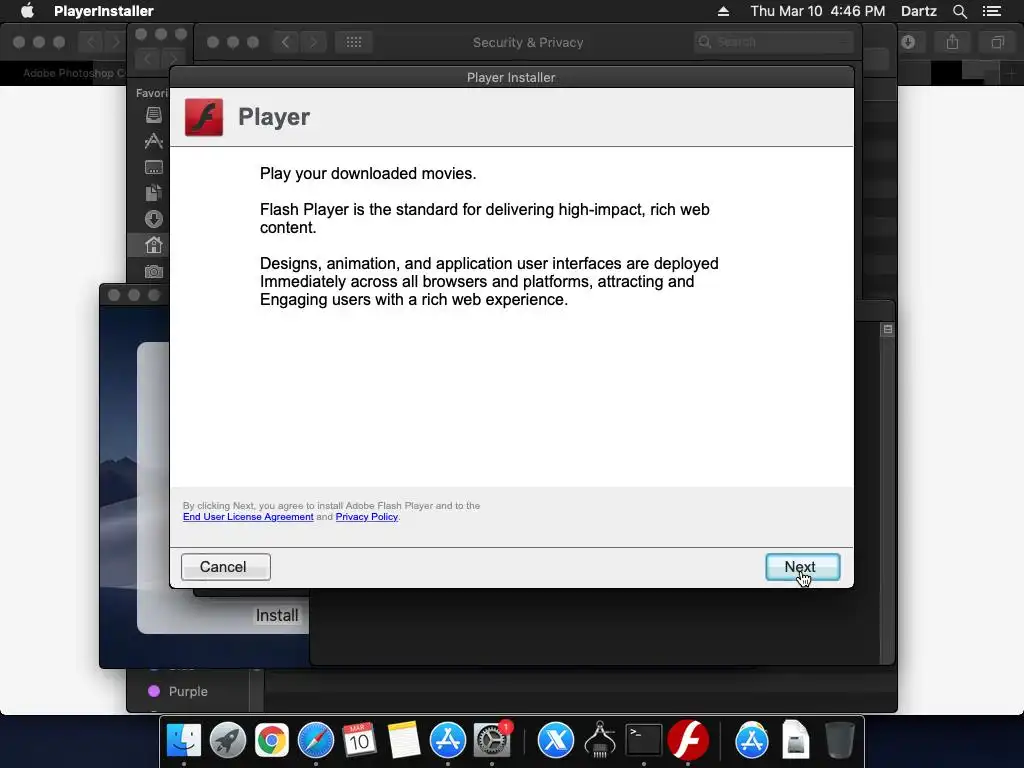Open Notes from the Dock
Screen dimensions: 1024x768
click(403, 741)
